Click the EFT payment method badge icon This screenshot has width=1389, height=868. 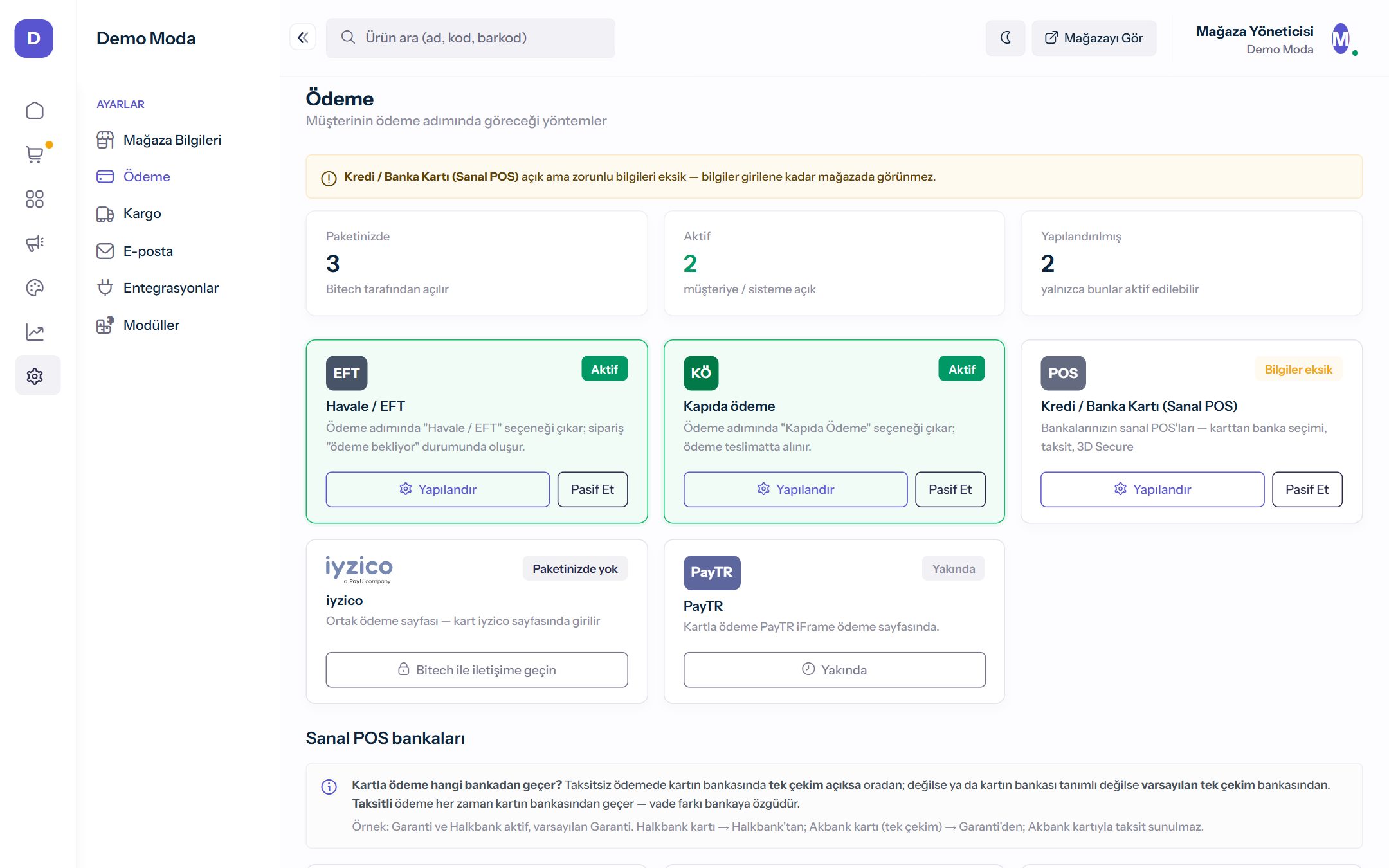point(347,373)
